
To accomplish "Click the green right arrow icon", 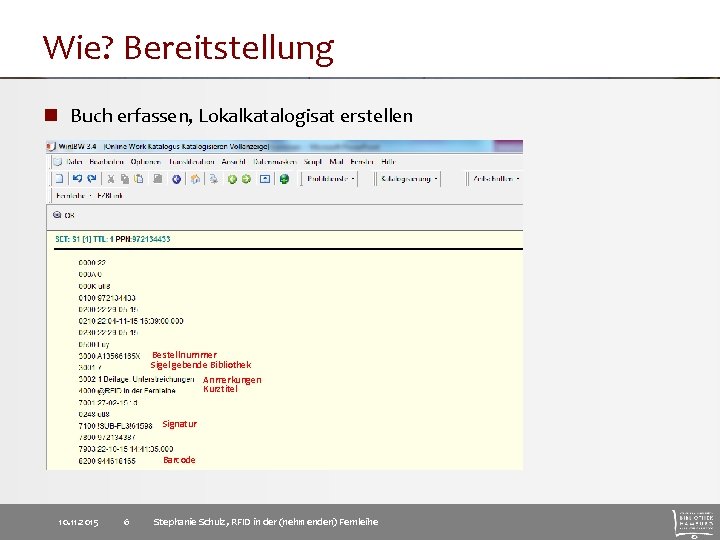I will [x=247, y=179].
